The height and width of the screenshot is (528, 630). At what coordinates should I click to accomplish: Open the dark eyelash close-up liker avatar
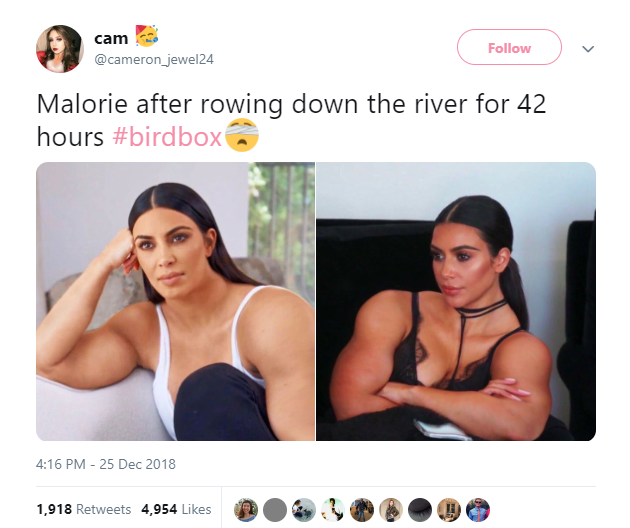[x=420, y=510]
